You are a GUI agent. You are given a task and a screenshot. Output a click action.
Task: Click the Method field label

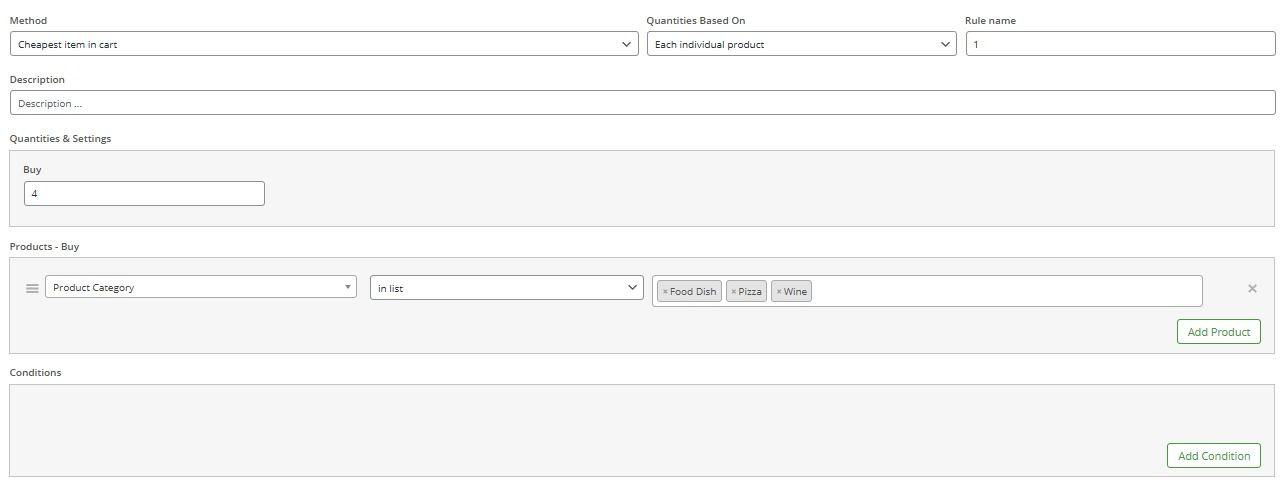[28, 20]
